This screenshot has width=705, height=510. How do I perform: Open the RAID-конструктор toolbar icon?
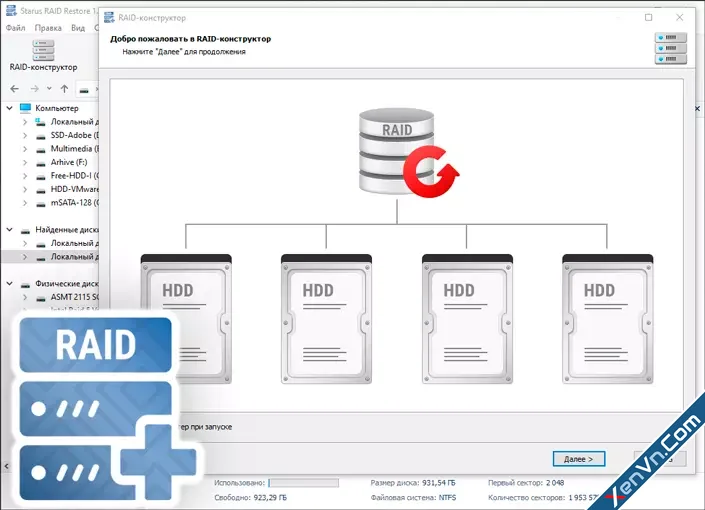tap(43, 56)
